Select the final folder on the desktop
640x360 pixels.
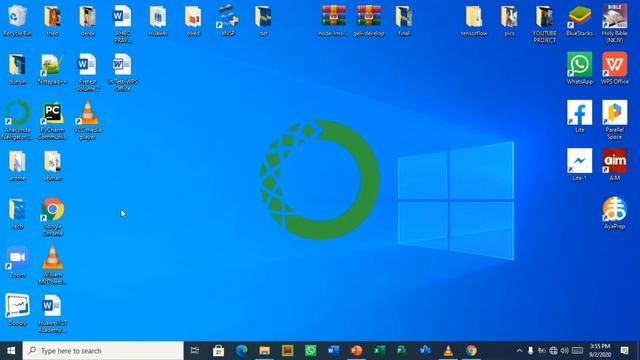(x=404, y=20)
